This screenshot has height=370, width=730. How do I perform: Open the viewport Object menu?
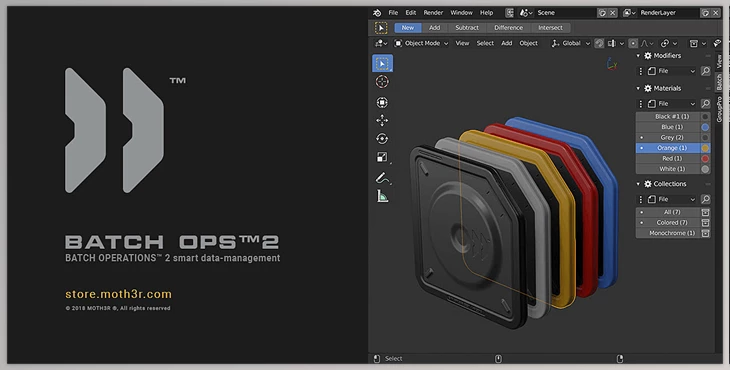click(528, 43)
